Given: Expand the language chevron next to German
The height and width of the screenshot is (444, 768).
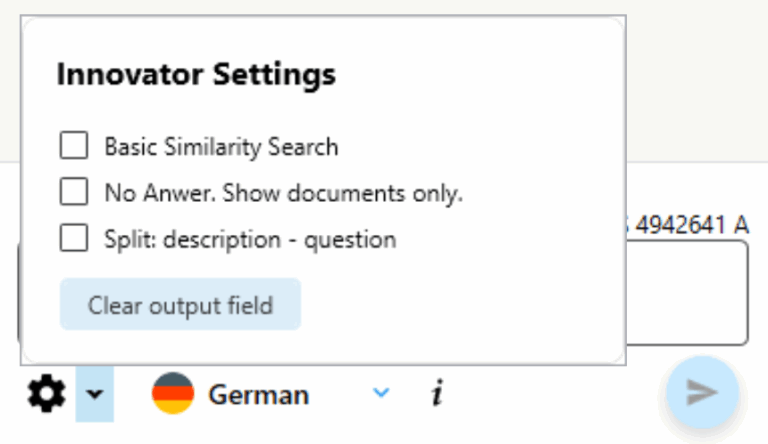Looking at the screenshot, I should (380, 393).
